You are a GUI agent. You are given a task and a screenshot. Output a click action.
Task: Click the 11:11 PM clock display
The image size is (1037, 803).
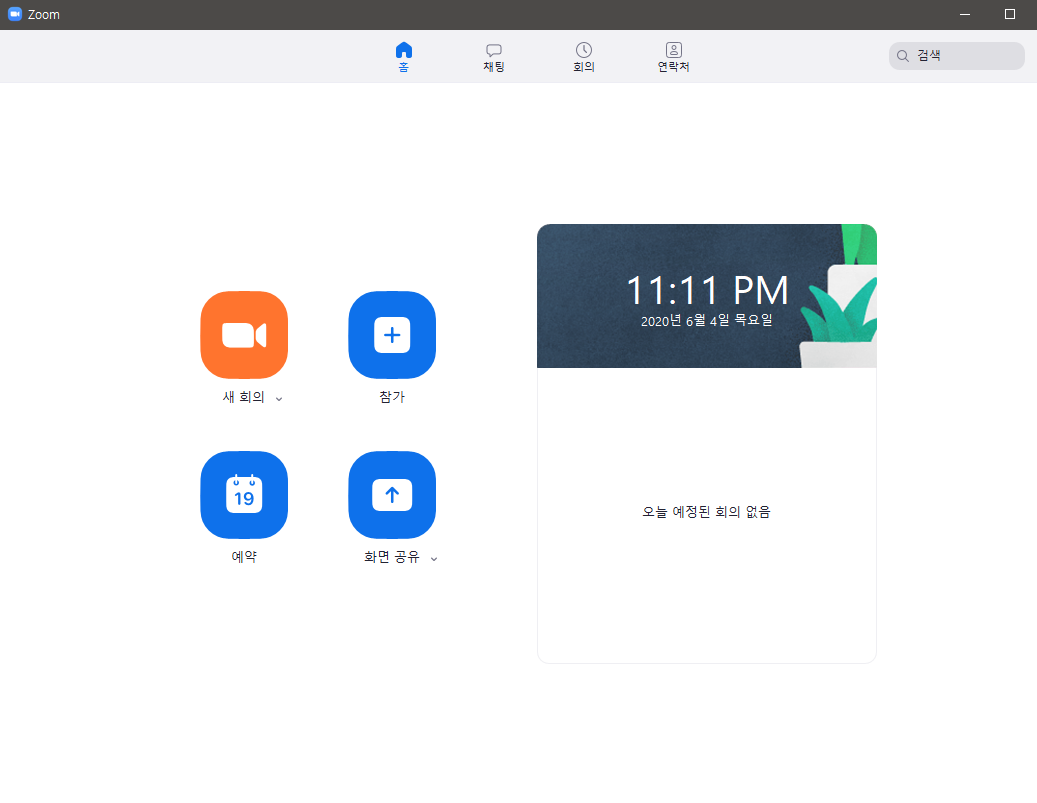pyautogui.click(x=707, y=290)
